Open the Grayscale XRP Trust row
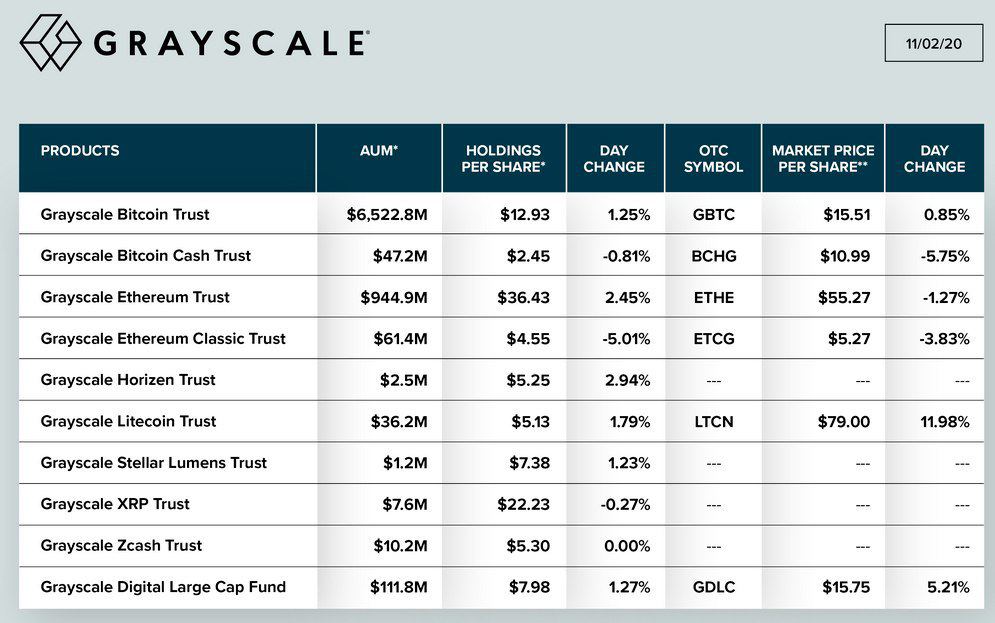Viewport: 995px width, 623px height. pos(115,504)
